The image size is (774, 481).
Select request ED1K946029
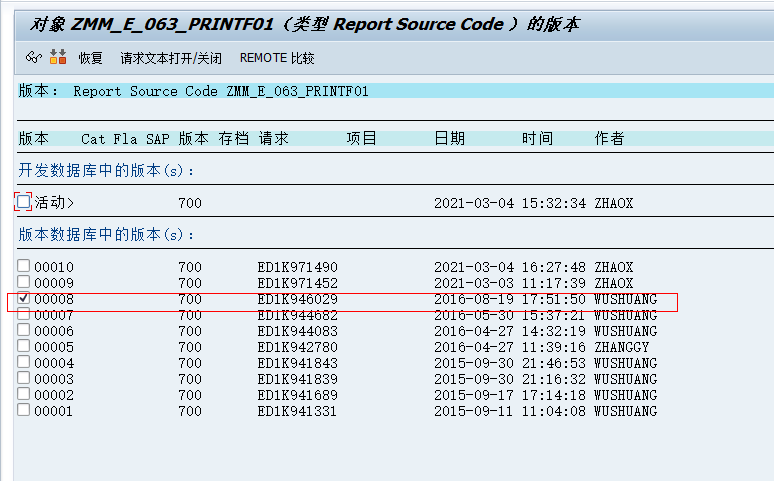298,299
